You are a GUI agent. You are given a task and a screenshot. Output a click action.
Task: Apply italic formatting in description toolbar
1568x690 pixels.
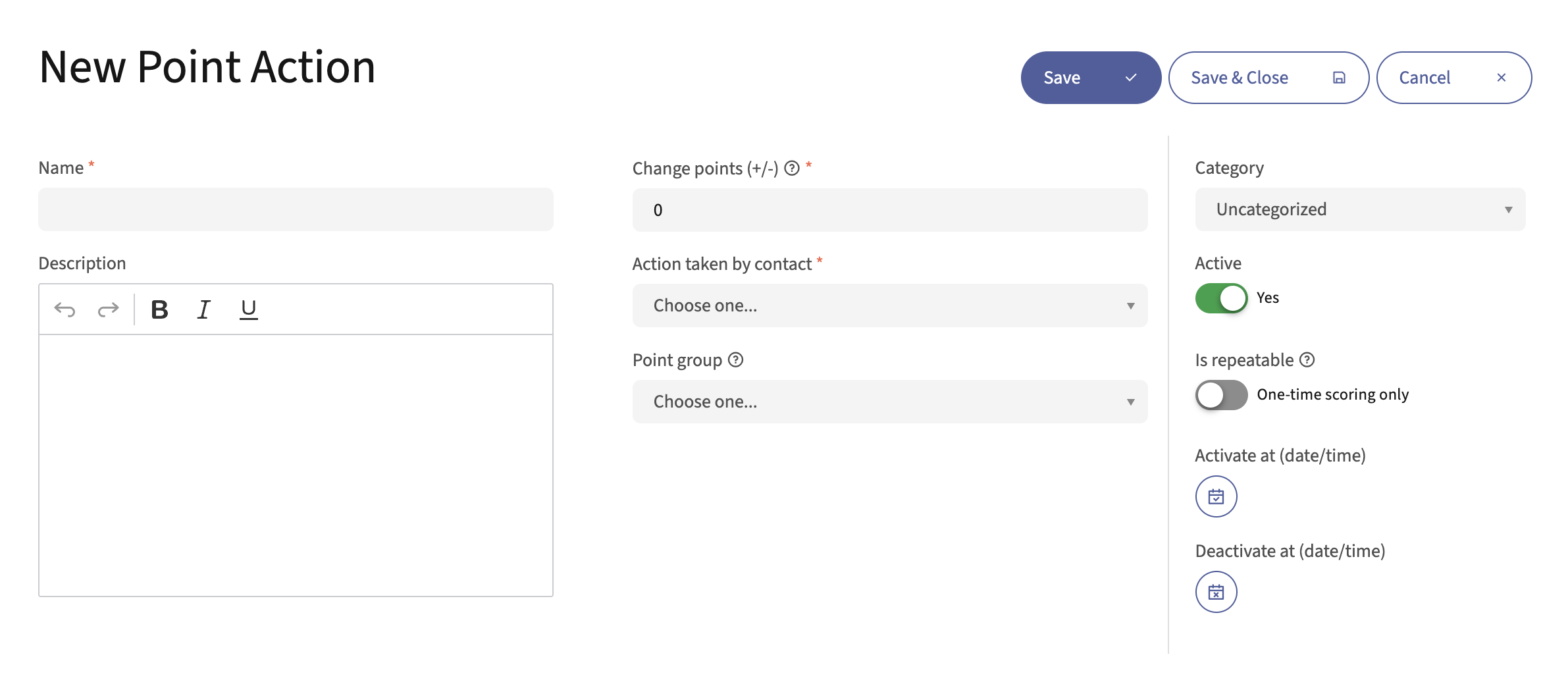pyautogui.click(x=204, y=309)
